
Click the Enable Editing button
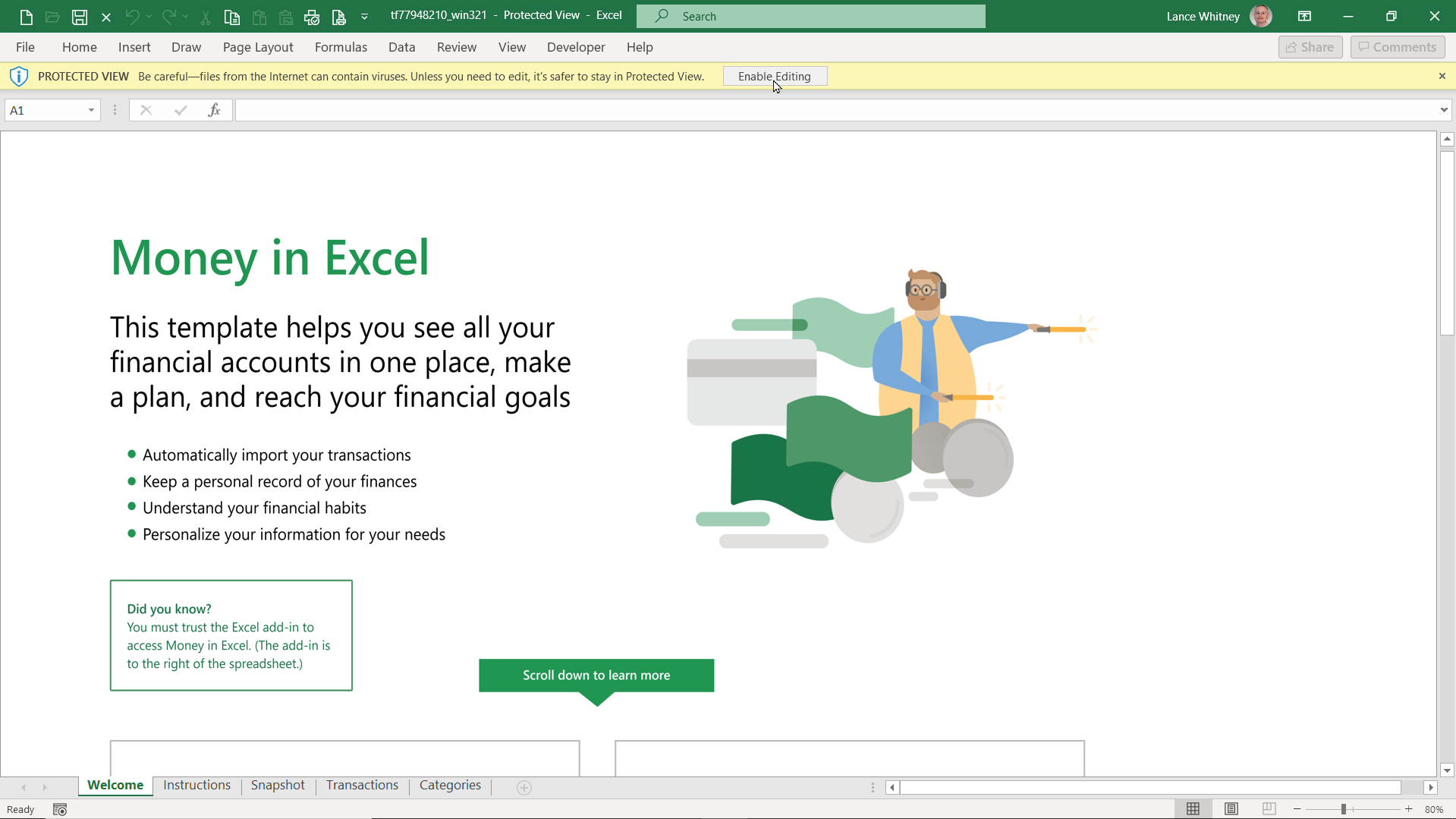[775, 76]
